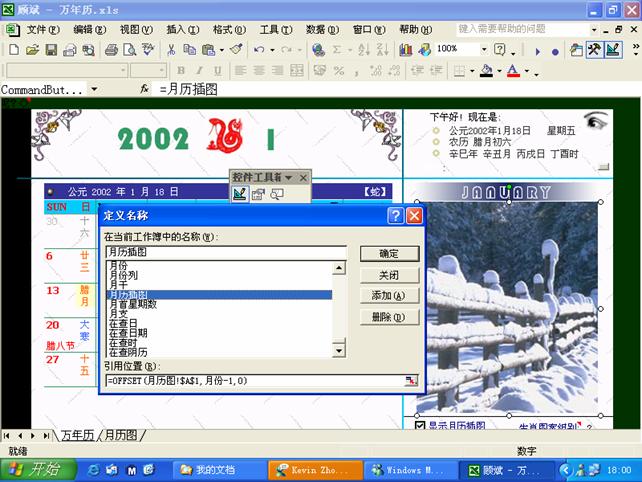Click the Windows 开始 Start button

pos(38,470)
